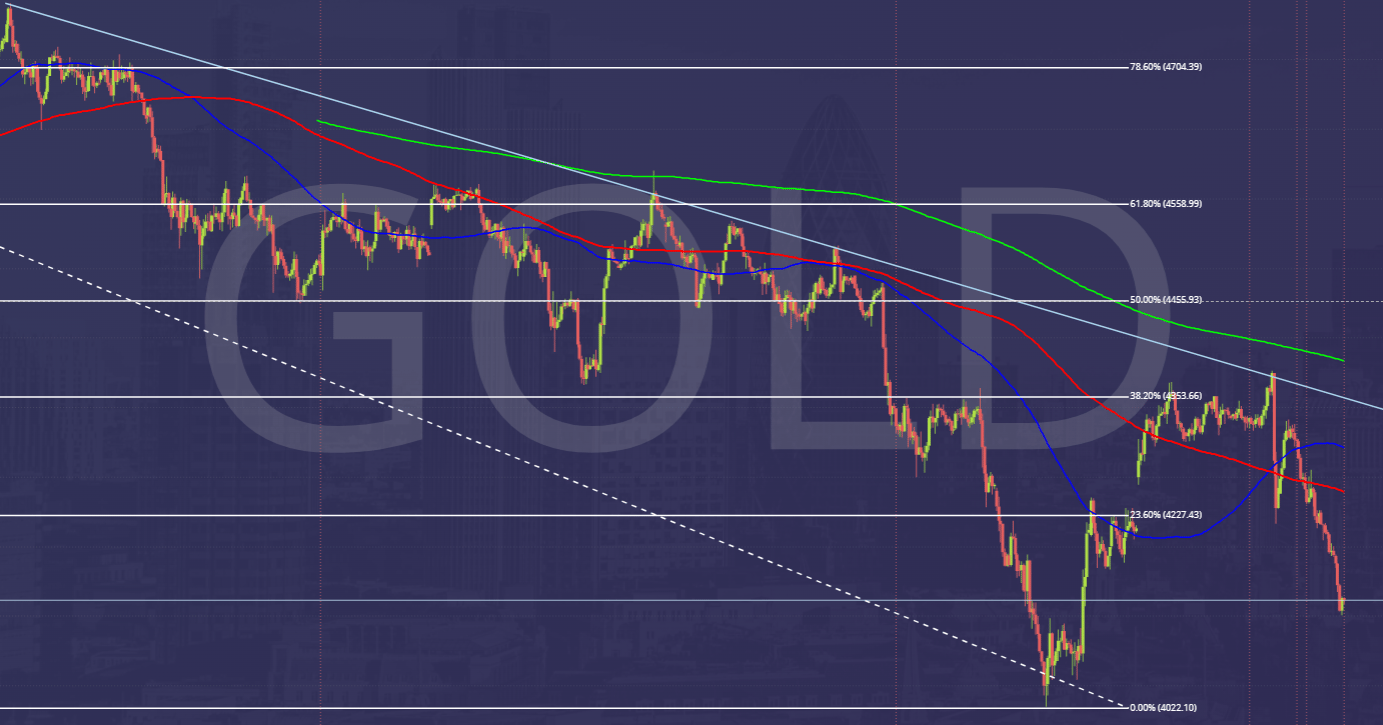Click the green moving average line
The width and height of the screenshot is (1383, 725).
(x=800, y=188)
